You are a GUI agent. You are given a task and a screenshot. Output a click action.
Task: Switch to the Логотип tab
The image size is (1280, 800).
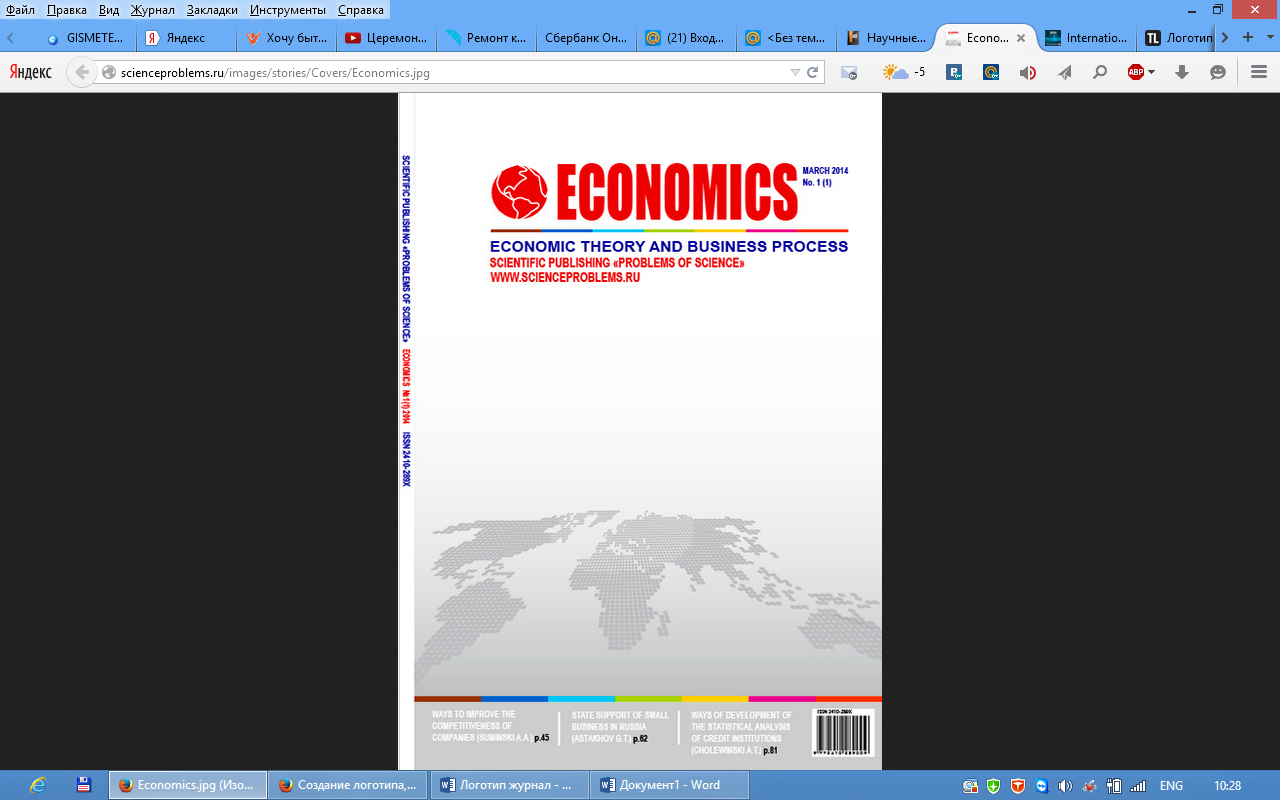[1178, 38]
